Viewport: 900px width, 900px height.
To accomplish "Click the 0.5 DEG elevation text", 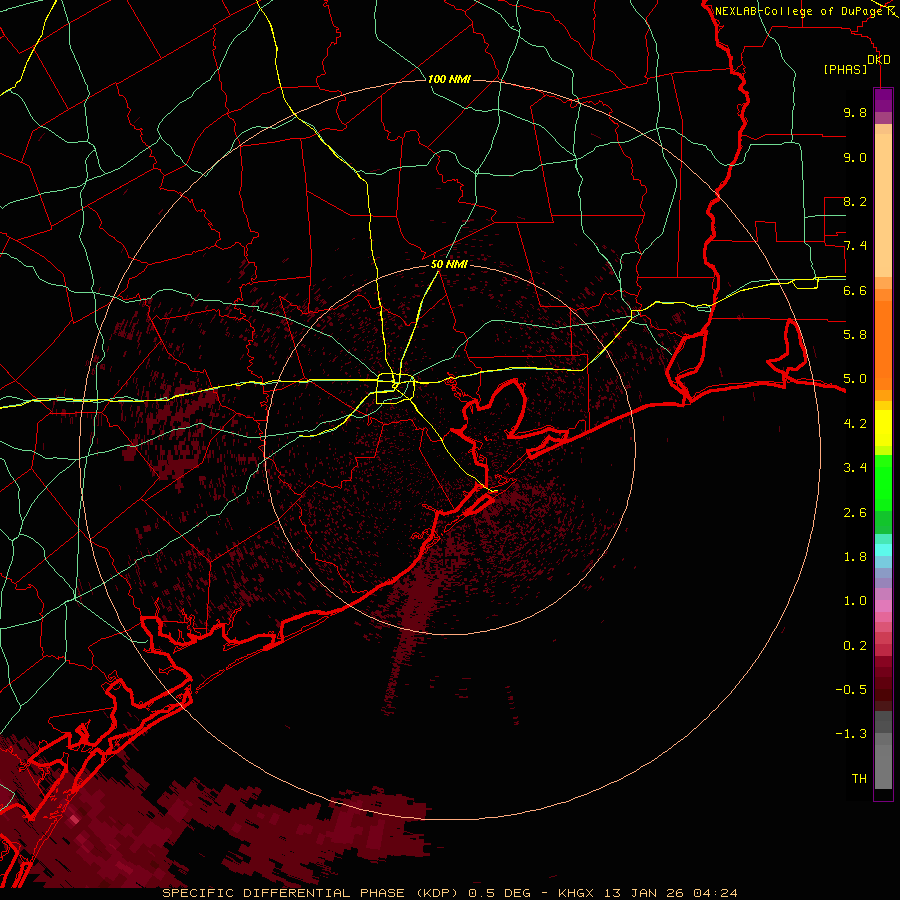I will pos(499,893).
